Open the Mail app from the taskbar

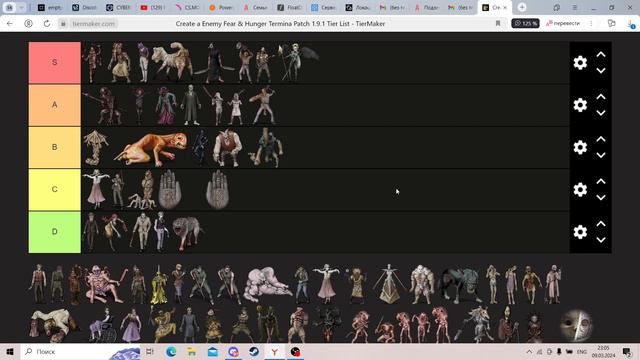213,351
